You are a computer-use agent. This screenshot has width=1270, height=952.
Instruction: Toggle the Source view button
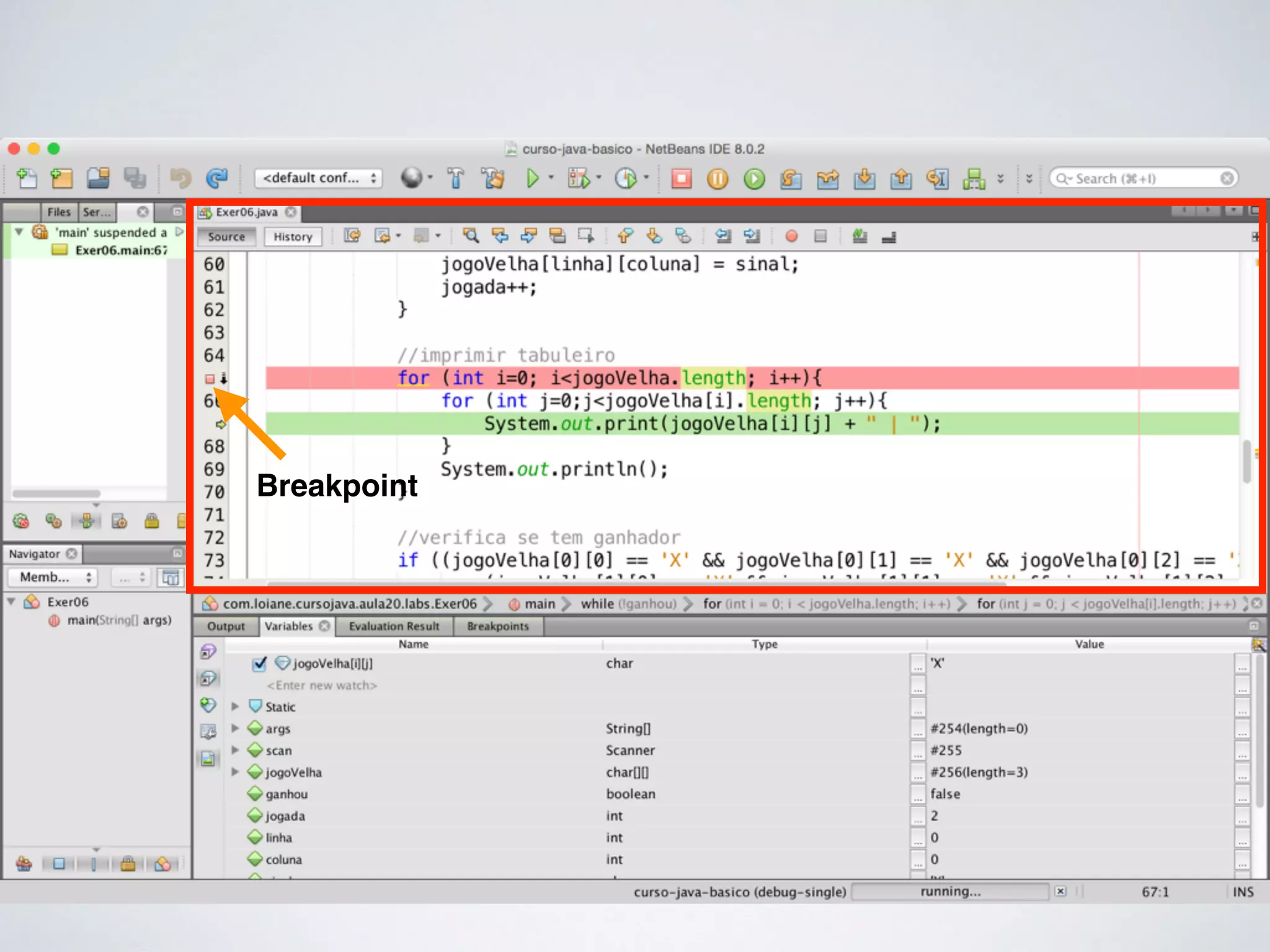click(226, 237)
